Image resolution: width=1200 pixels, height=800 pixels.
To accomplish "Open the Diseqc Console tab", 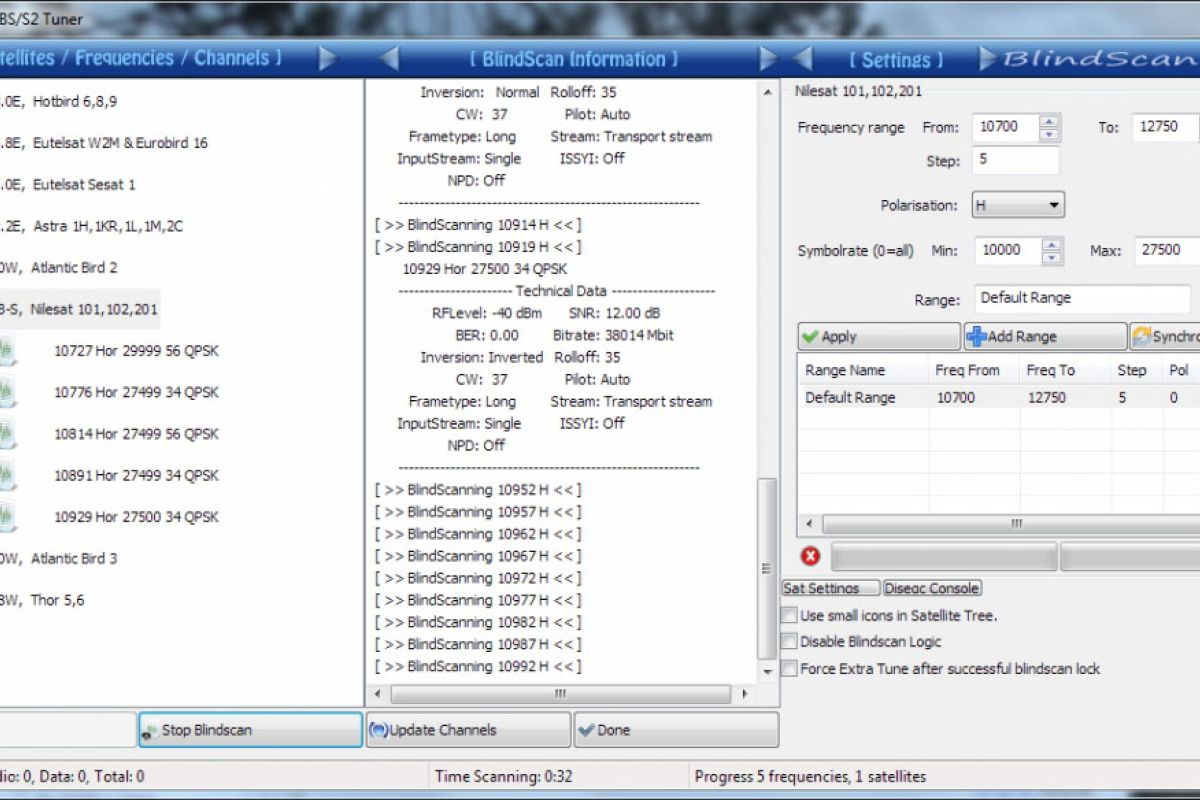I will pos(932,588).
